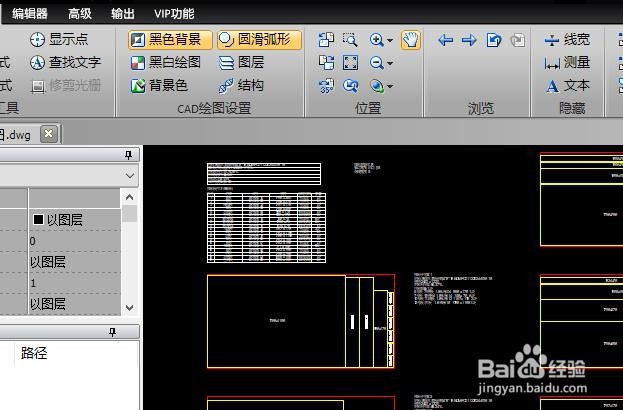
Task: Select the 以图层 value below value 1
Action: (x=75, y=304)
